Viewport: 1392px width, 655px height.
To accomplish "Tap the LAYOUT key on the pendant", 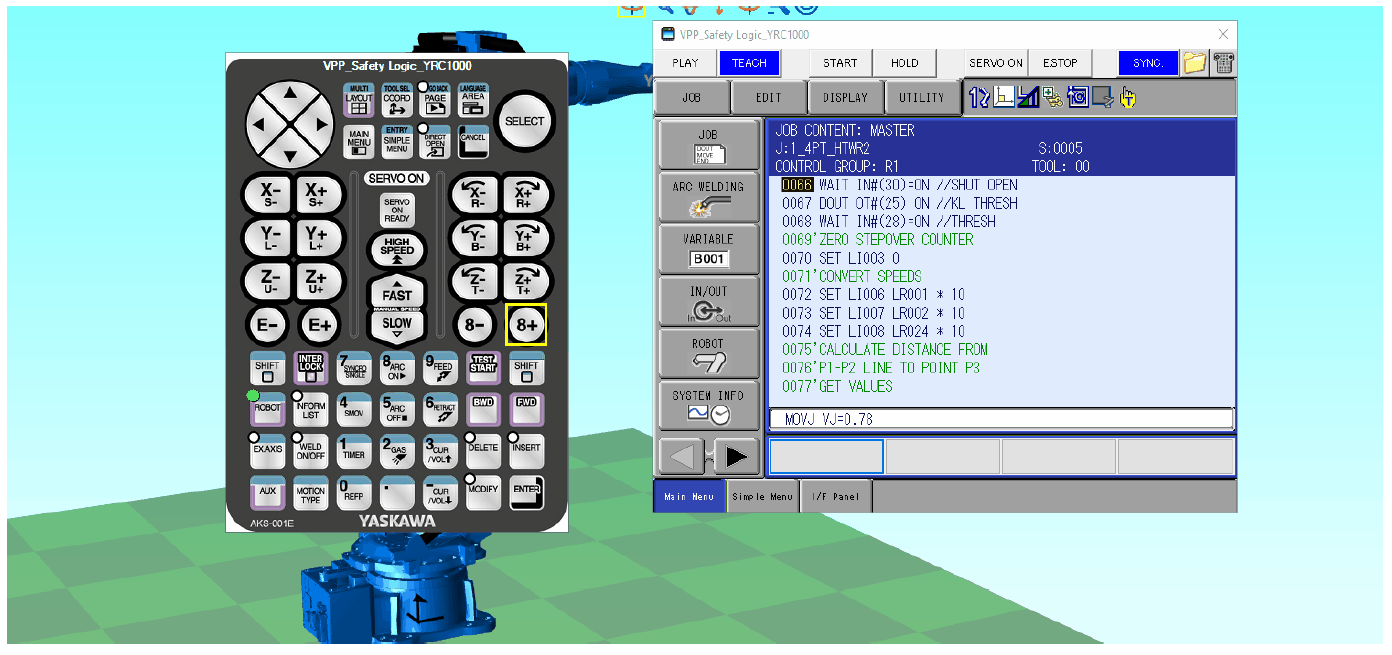I will [x=359, y=100].
